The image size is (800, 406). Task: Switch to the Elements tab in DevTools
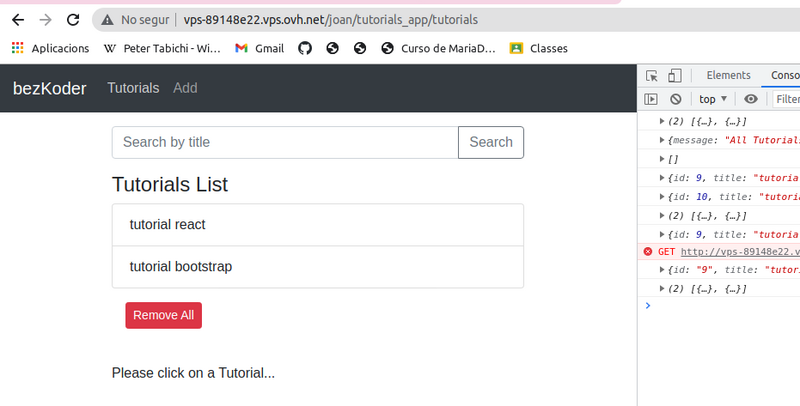click(728, 75)
